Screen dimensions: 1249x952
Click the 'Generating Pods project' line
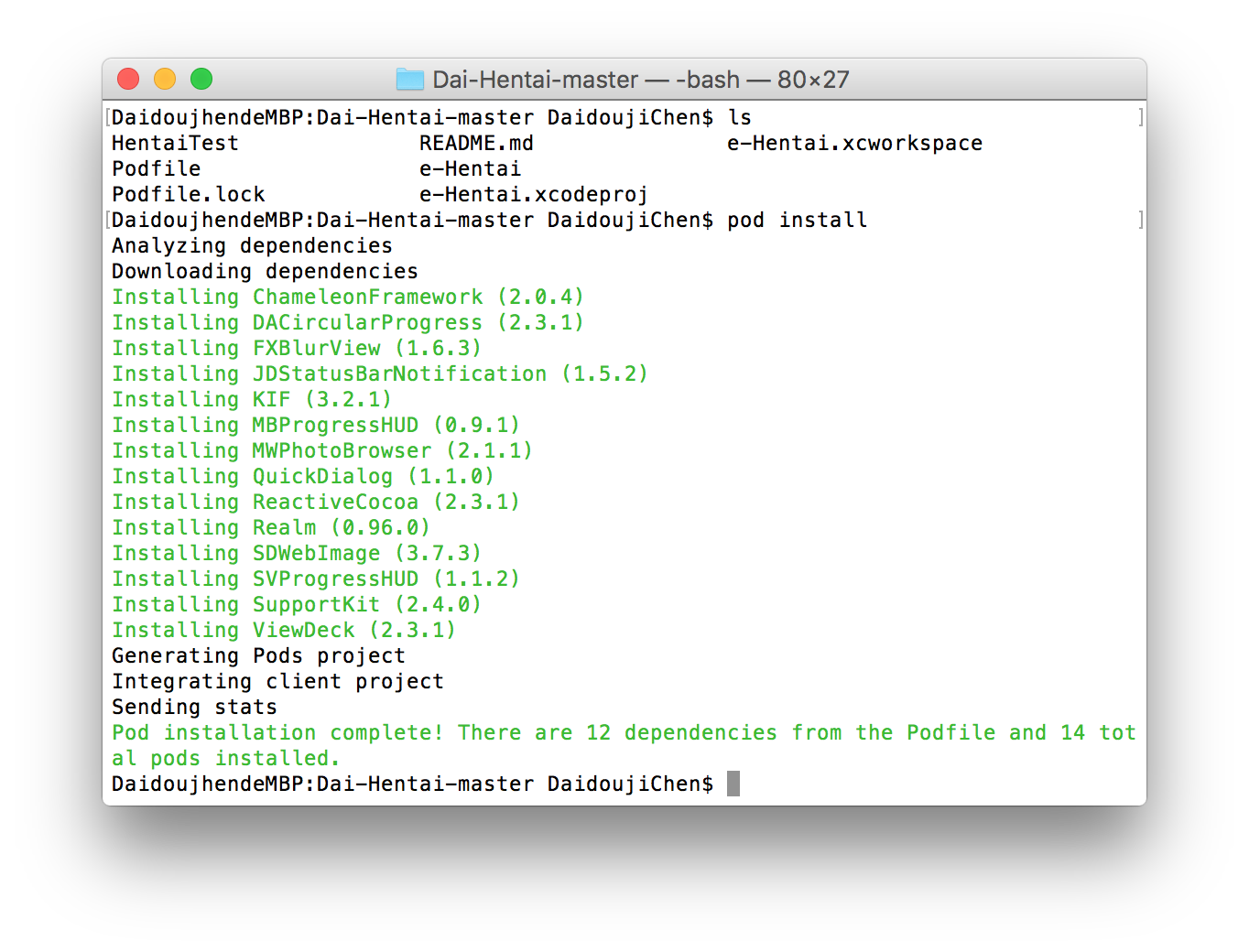click(x=258, y=656)
